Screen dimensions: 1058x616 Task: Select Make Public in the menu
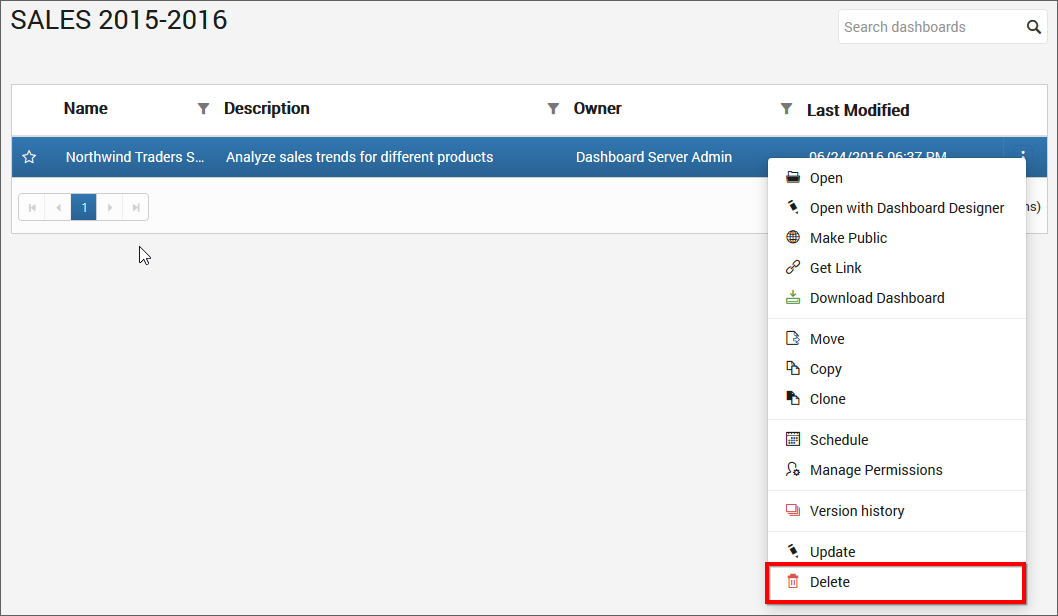[897, 238]
